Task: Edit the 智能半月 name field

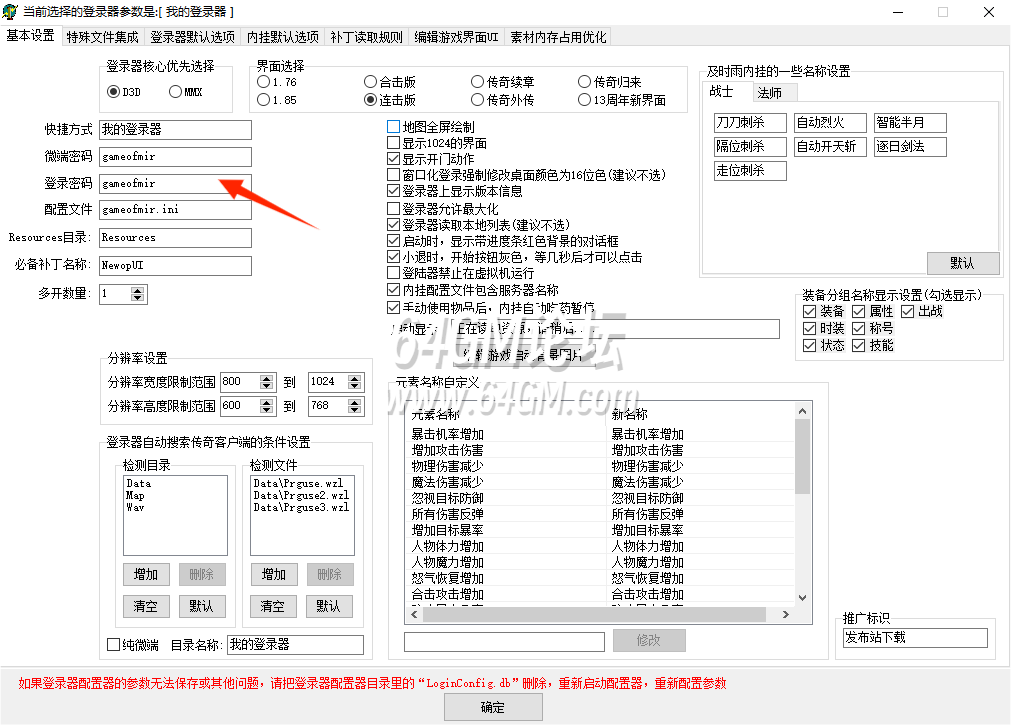Action: click(x=910, y=123)
